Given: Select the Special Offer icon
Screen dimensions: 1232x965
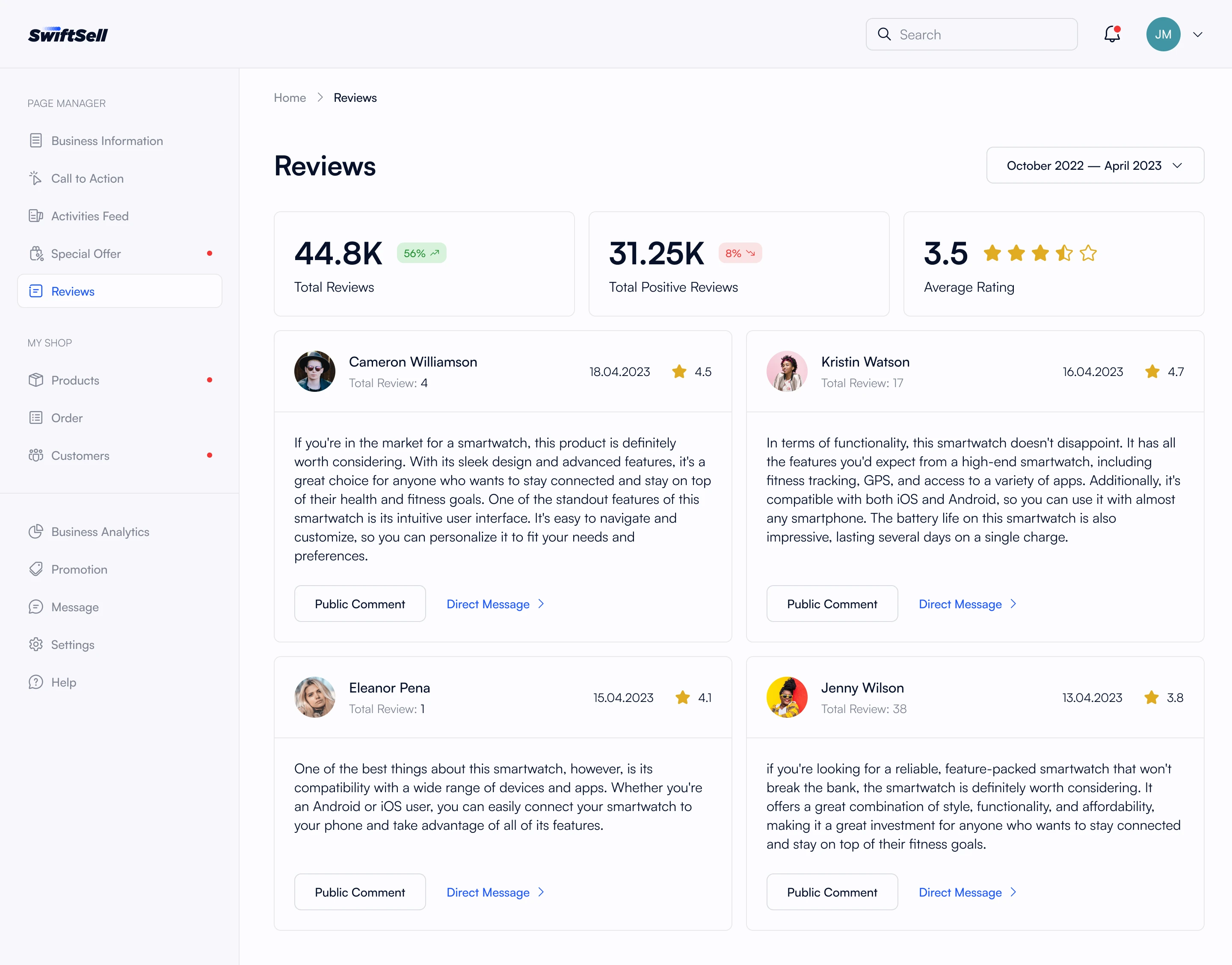Looking at the screenshot, I should click(36, 254).
